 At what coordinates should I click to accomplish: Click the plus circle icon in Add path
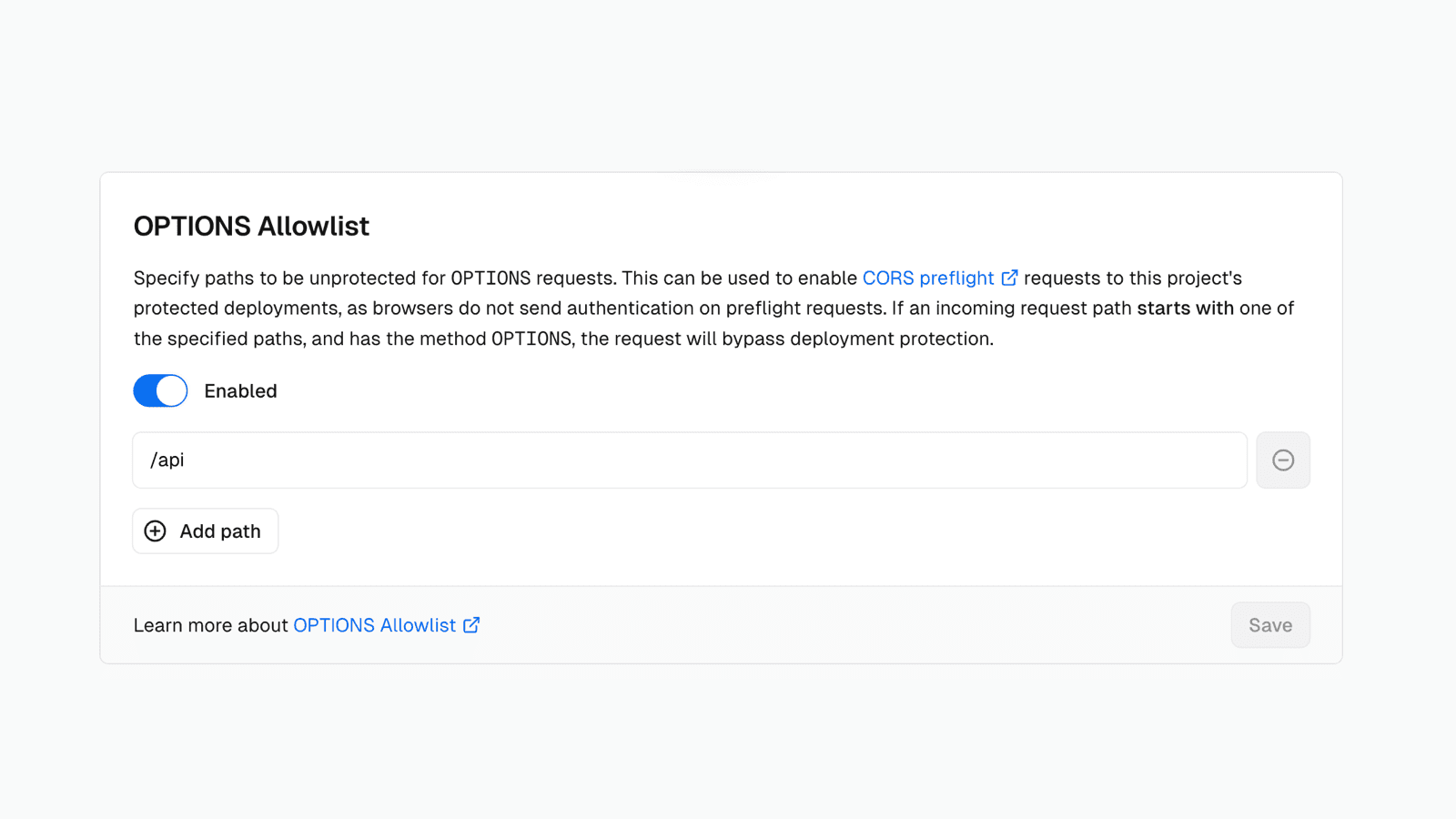pos(156,531)
